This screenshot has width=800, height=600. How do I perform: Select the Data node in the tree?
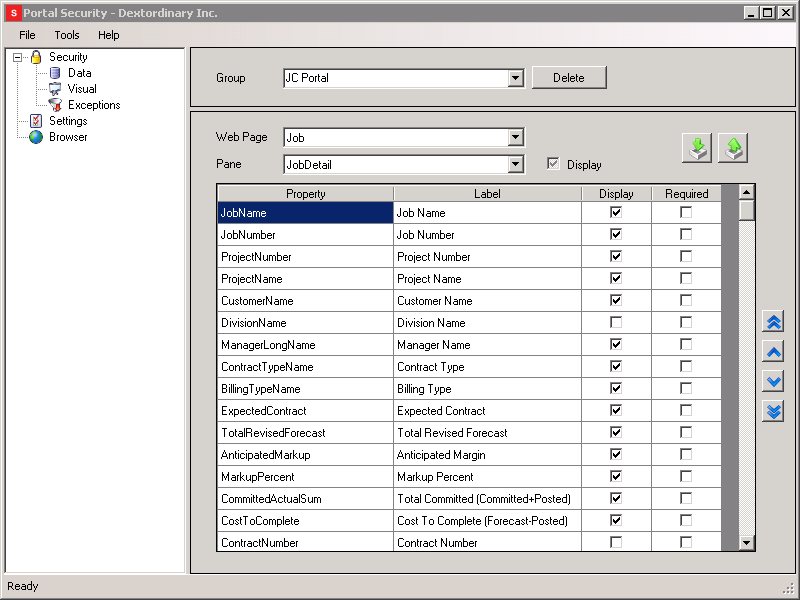(79, 73)
